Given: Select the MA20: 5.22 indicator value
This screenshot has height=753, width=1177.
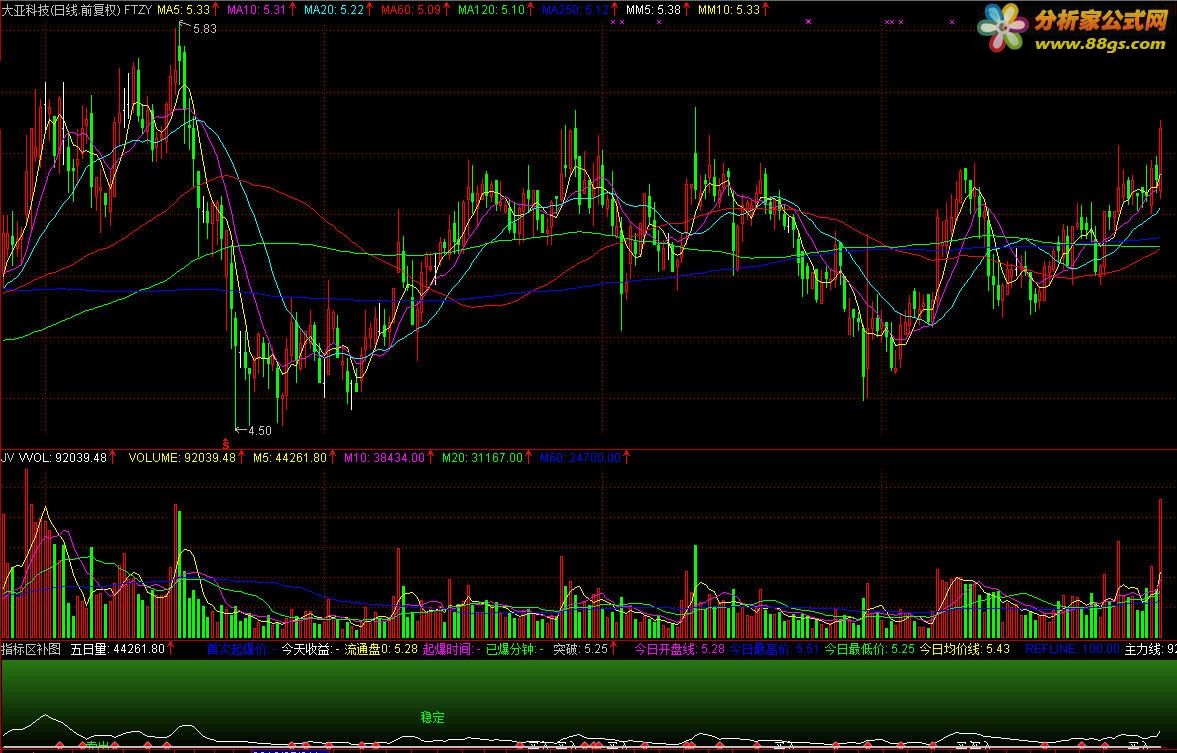Looking at the screenshot, I should (x=333, y=10).
